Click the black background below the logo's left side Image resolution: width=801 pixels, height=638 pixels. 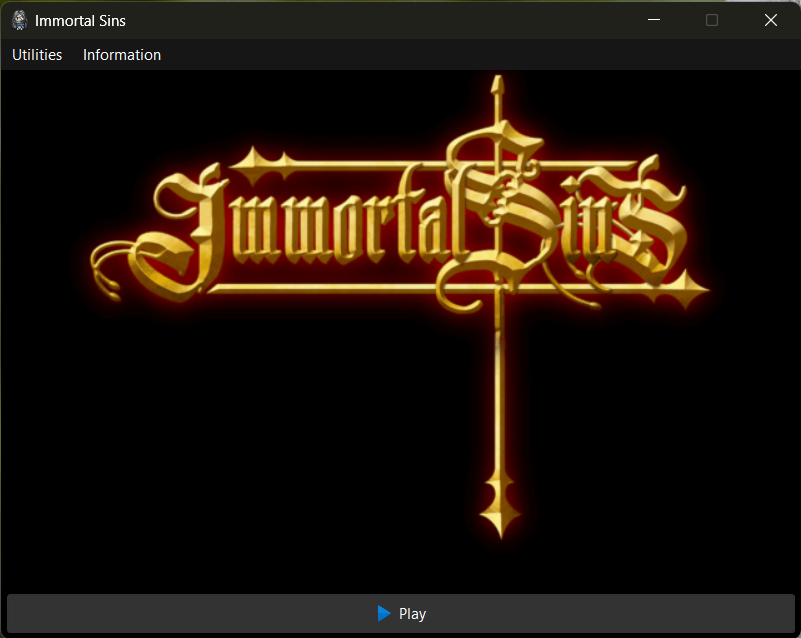(x=200, y=450)
